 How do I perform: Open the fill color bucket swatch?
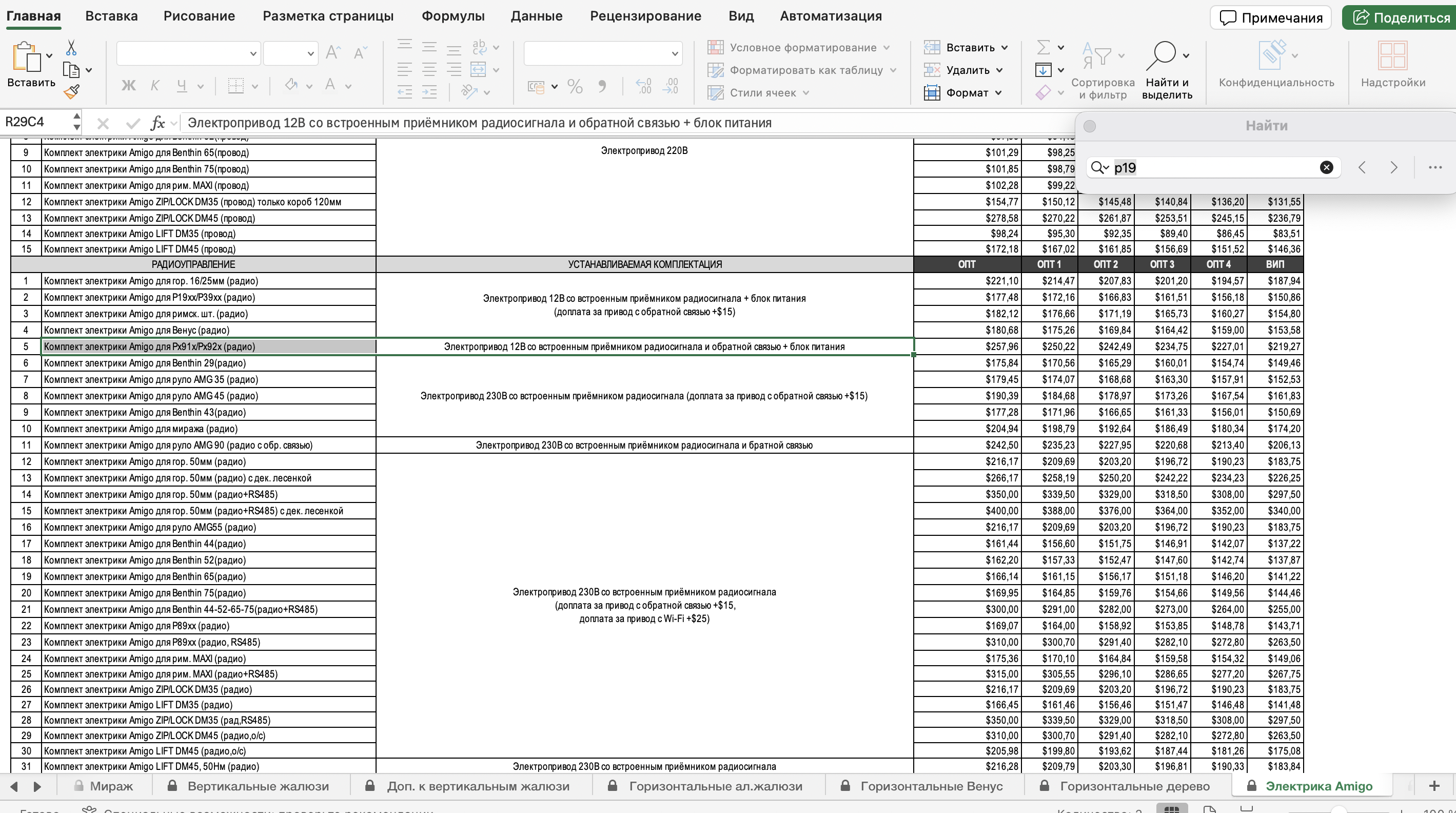point(291,85)
